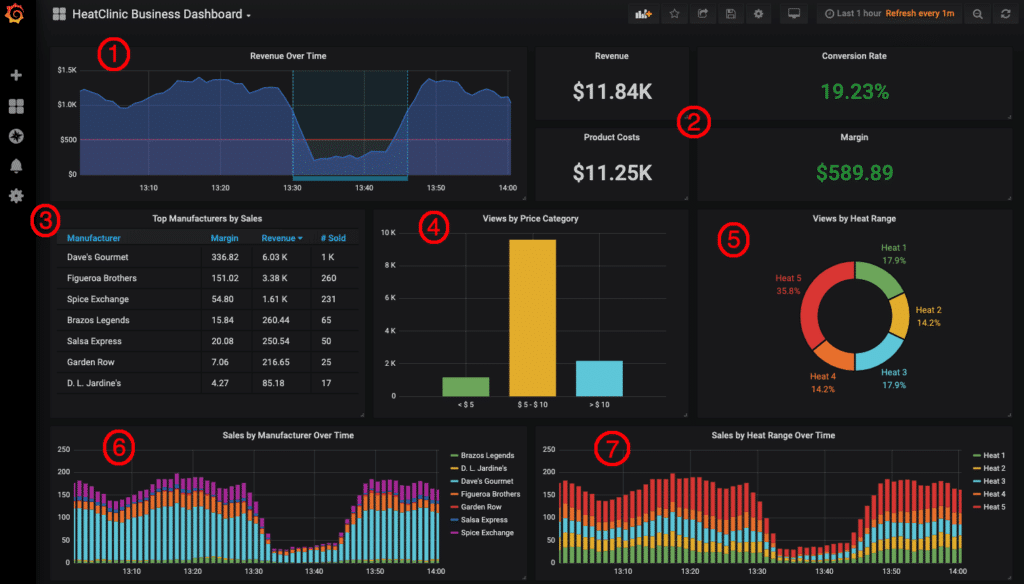This screenshot has width=1024, height=584.
Task: Click the zoom out magnifier icon
Action: (x=978, y=14)
